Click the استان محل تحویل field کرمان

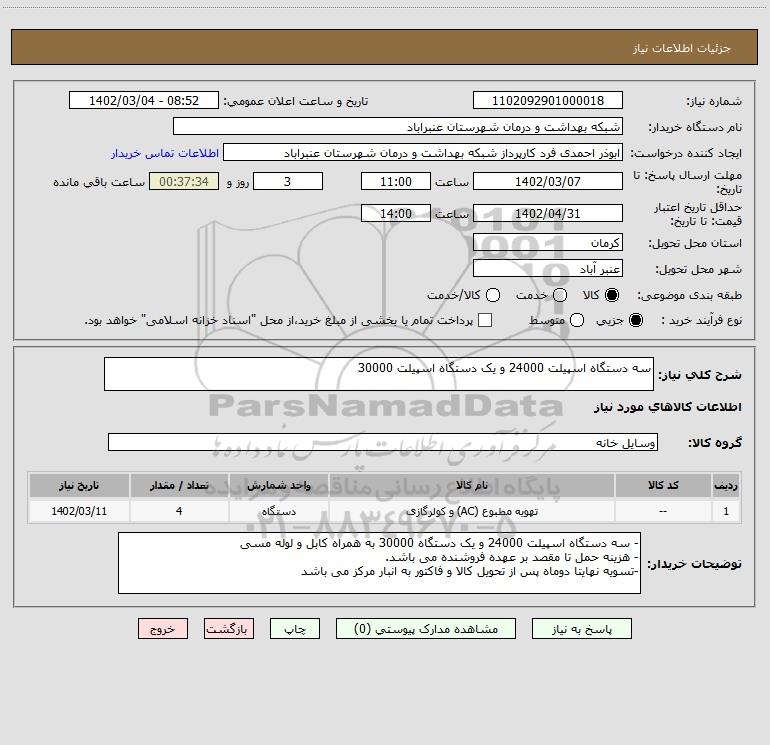548,243
